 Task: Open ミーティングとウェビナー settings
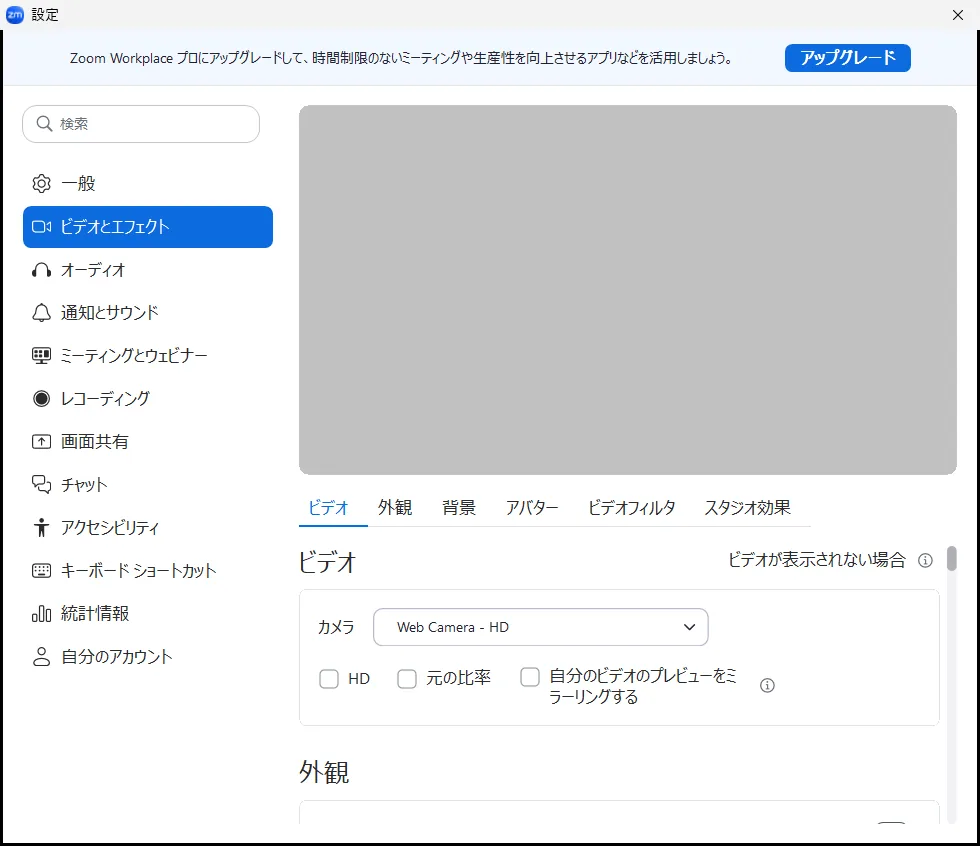pyautogui.click(x=148, y=356)
